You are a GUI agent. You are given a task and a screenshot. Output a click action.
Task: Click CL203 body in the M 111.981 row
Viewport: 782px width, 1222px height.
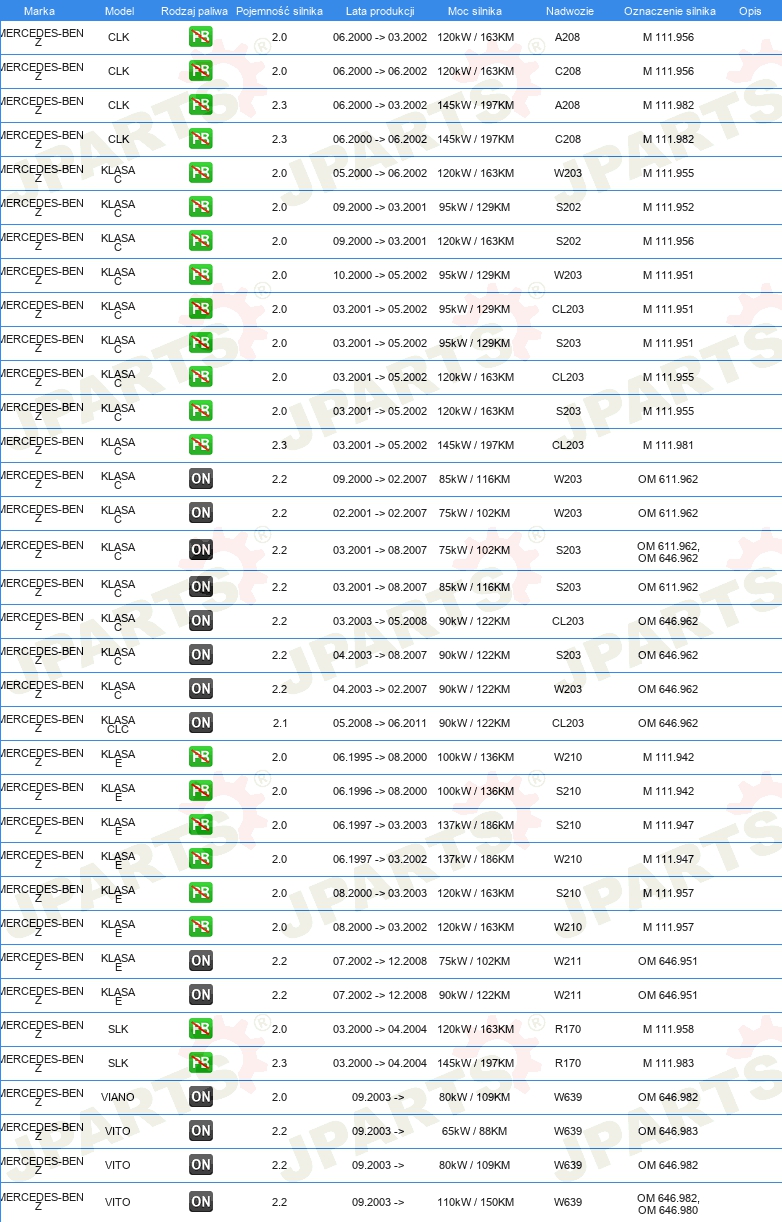(x=568, y=445)
